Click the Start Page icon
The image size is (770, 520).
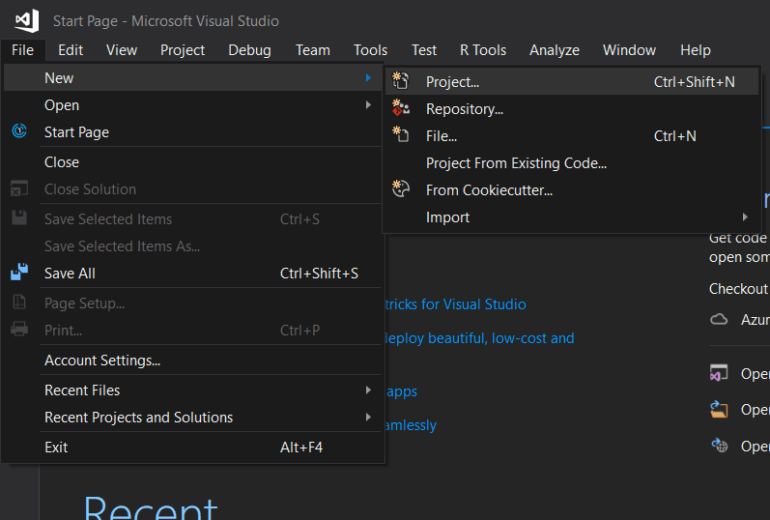[x=19, y=132]
